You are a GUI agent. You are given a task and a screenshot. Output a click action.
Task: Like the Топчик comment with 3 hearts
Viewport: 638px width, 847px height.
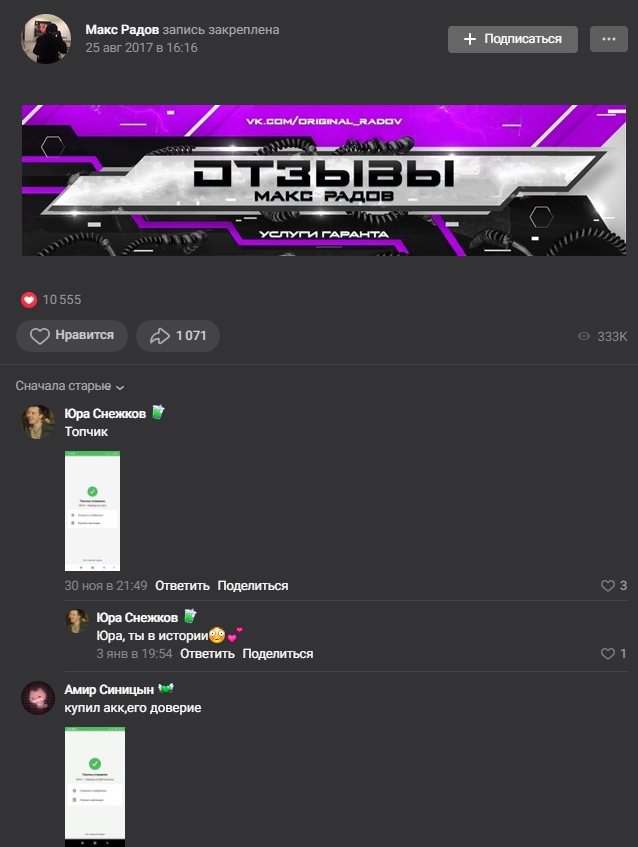click(614, 586)
